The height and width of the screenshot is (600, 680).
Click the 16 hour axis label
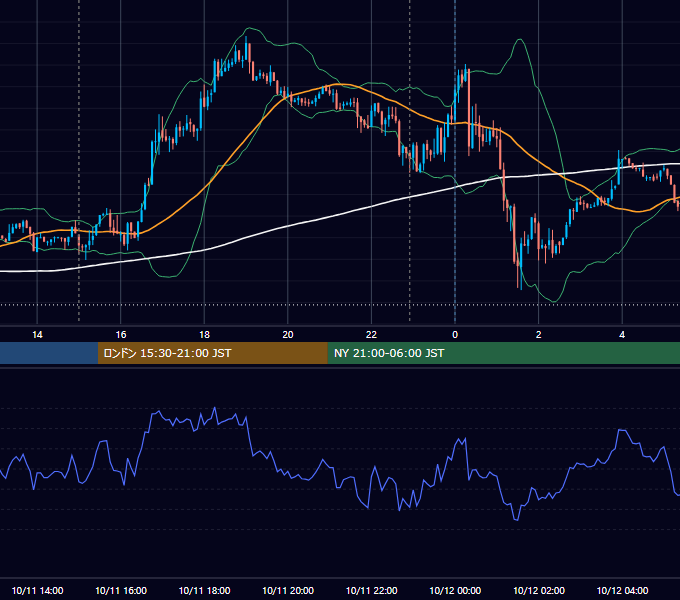click(121, 335)
